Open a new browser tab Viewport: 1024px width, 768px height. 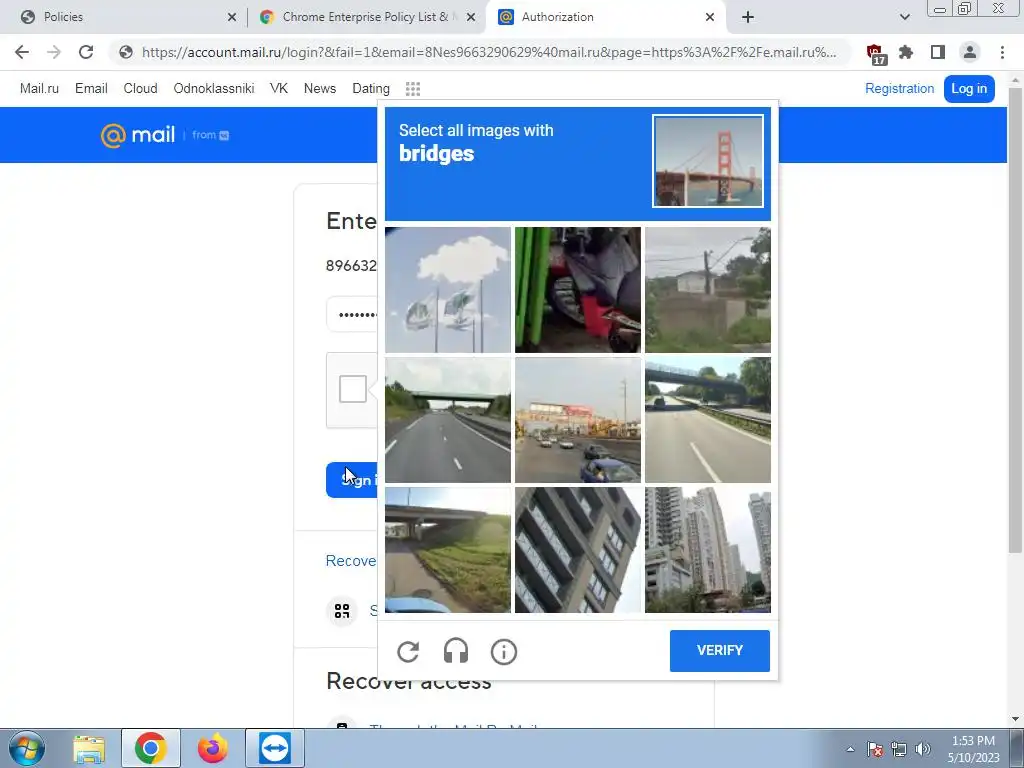pyautogui.click(x=748, y=18)
